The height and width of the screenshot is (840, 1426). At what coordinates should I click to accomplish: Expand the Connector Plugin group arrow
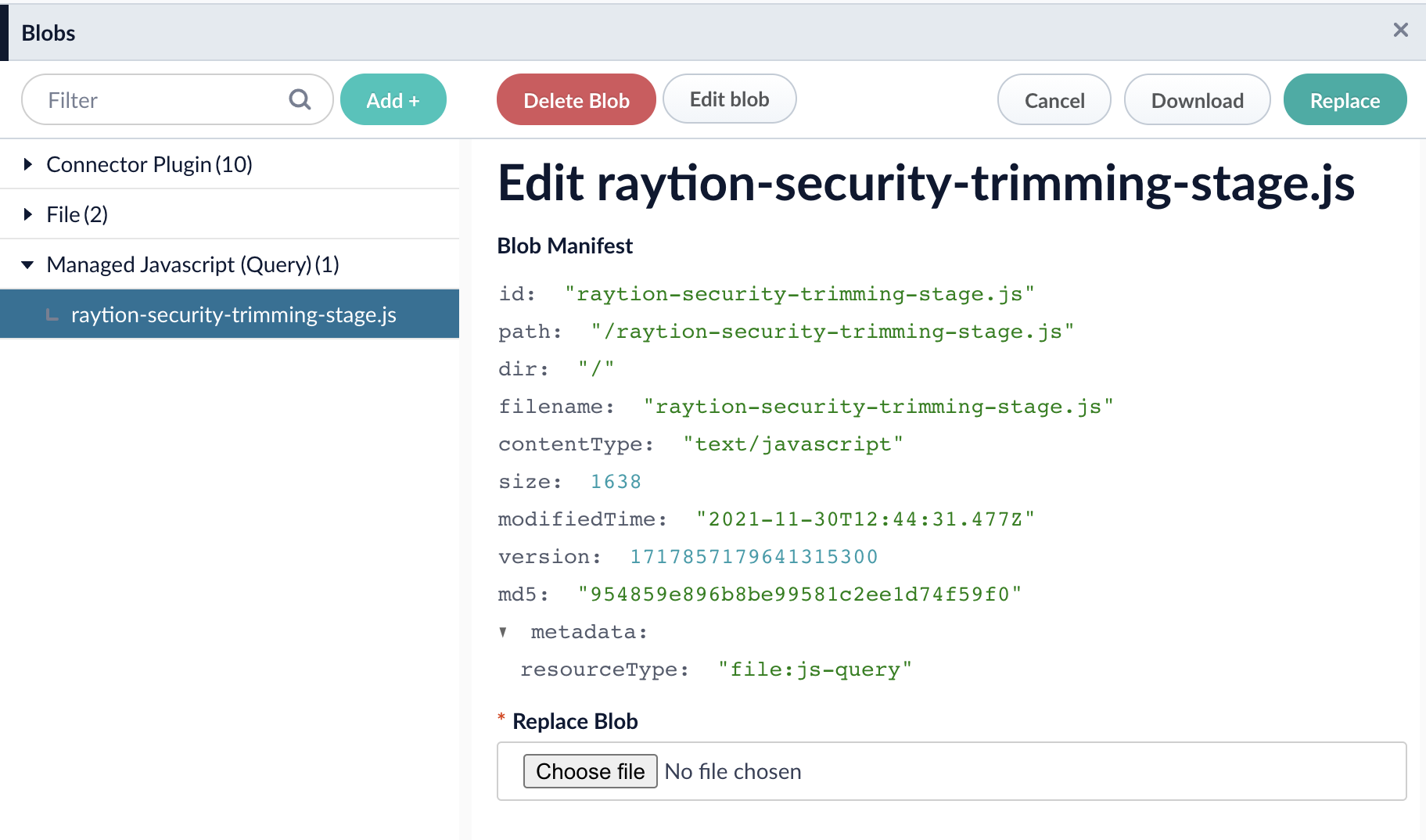pos(28,164)
